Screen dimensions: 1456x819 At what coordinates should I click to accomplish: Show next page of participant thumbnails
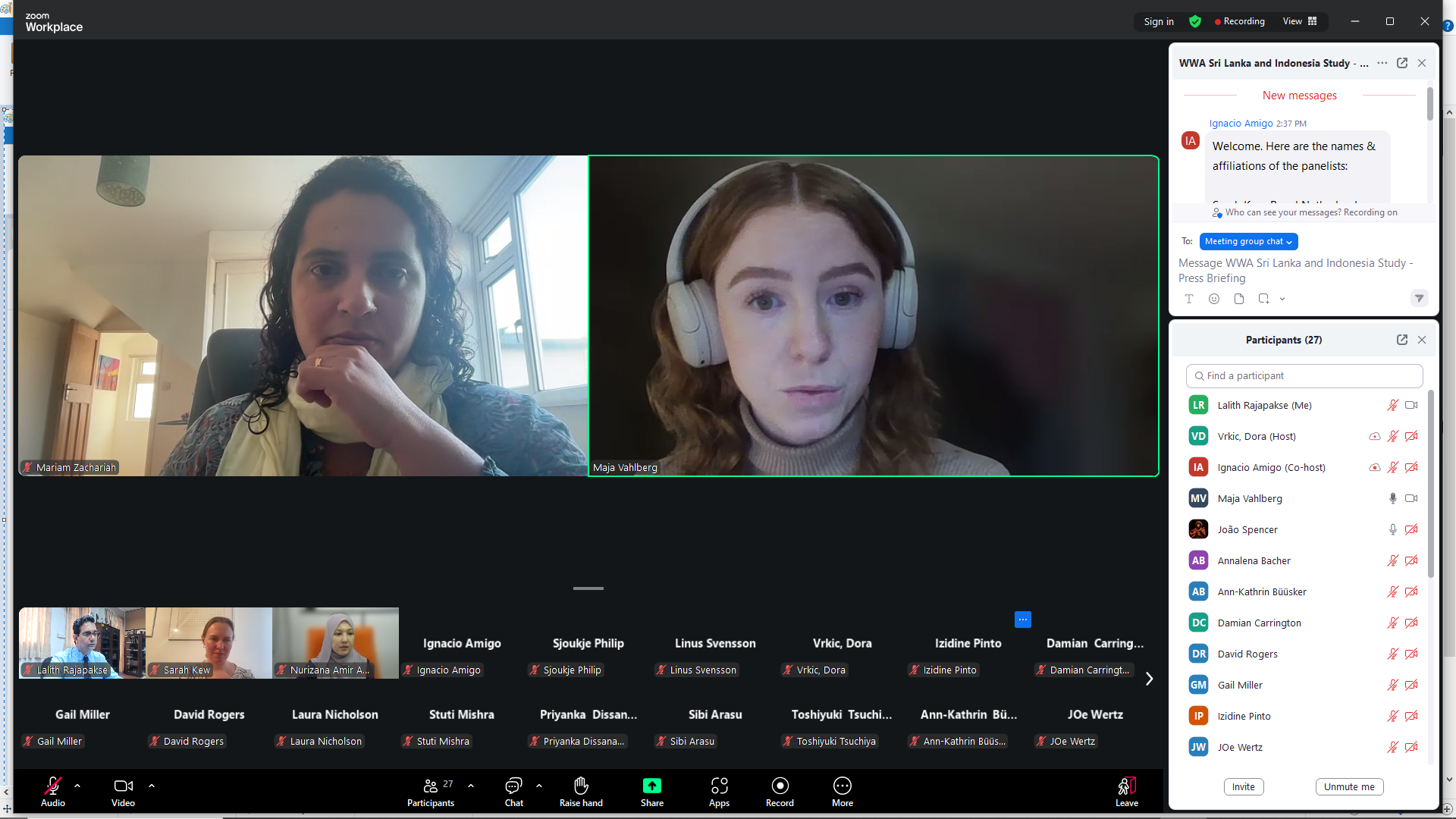(x=1149, y=679)
